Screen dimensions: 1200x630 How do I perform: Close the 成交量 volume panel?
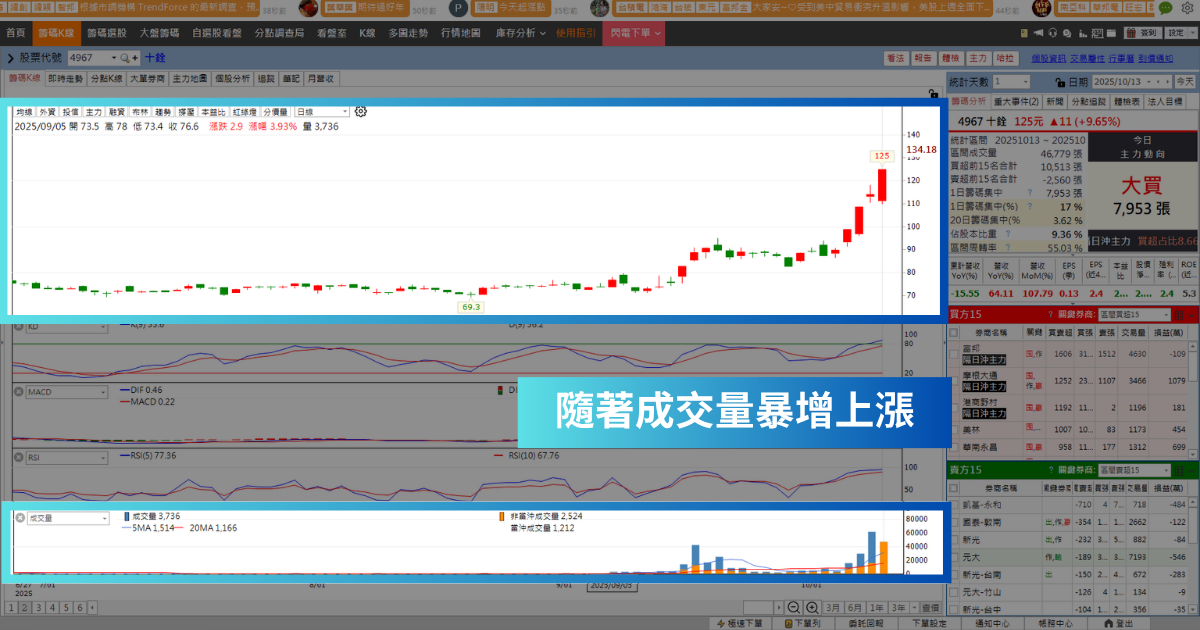(x=19, y=518)
